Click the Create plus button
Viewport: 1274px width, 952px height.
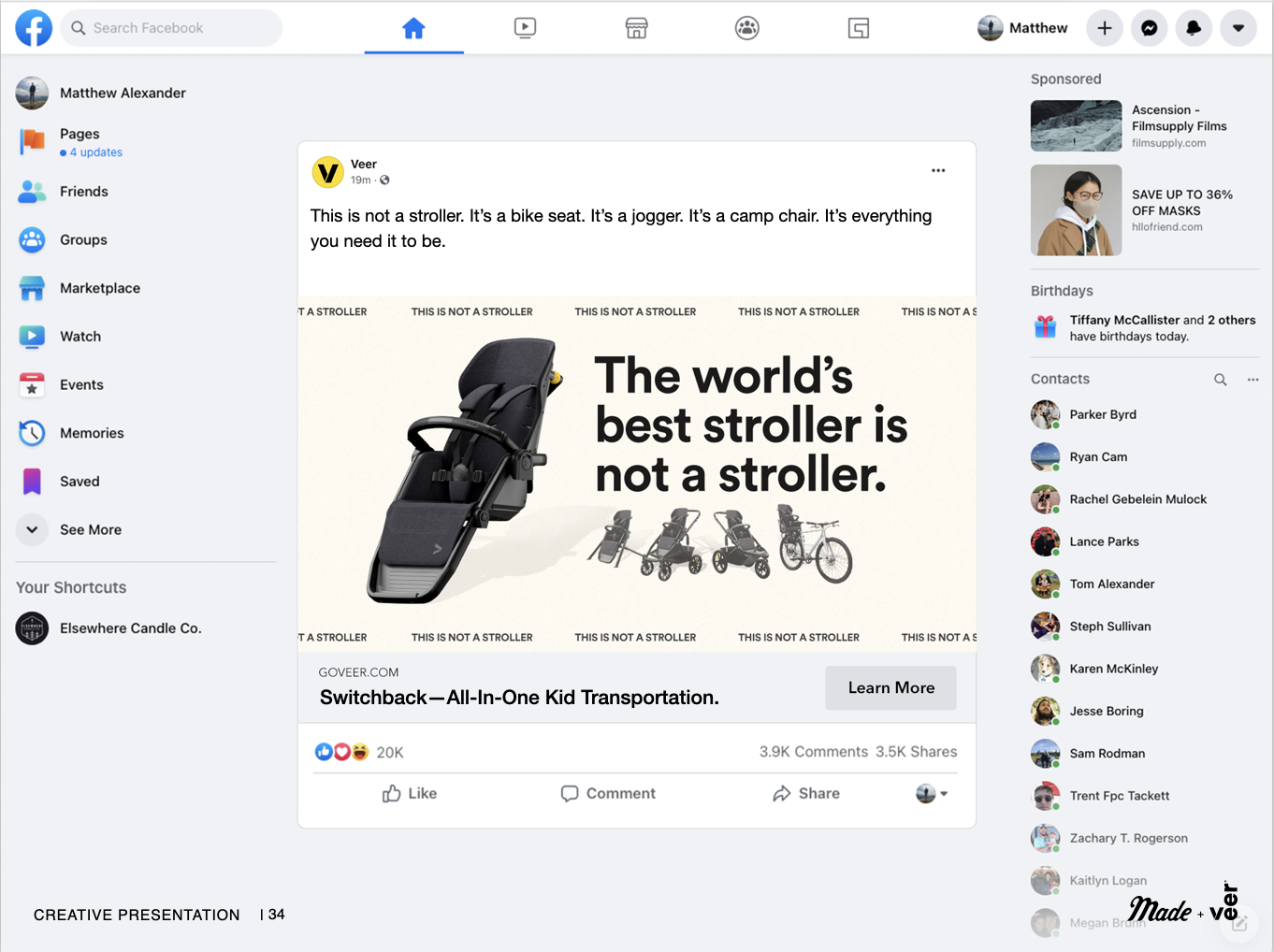(x=1105, y=28)
